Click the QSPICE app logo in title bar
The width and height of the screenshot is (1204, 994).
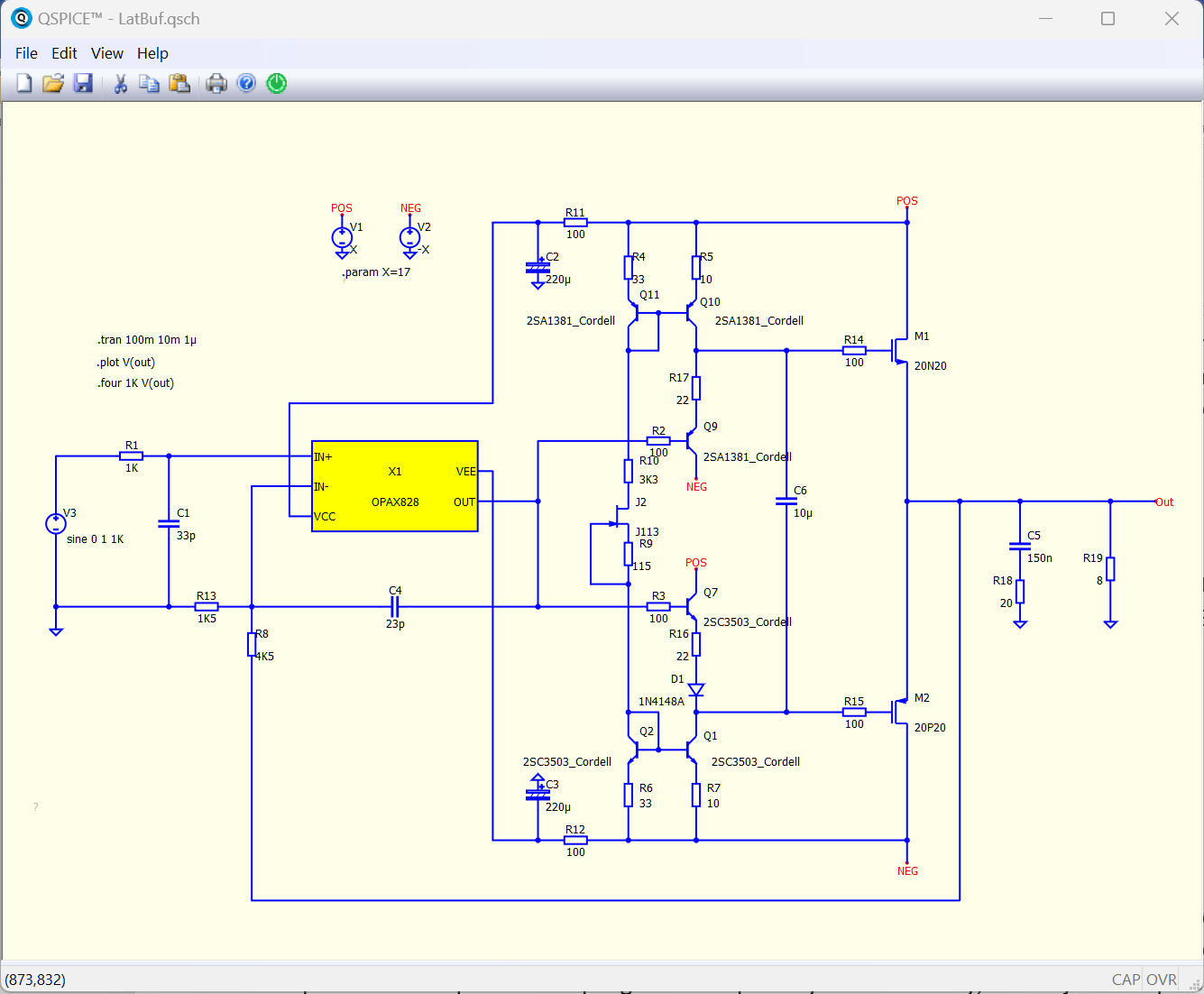[21, 18]
